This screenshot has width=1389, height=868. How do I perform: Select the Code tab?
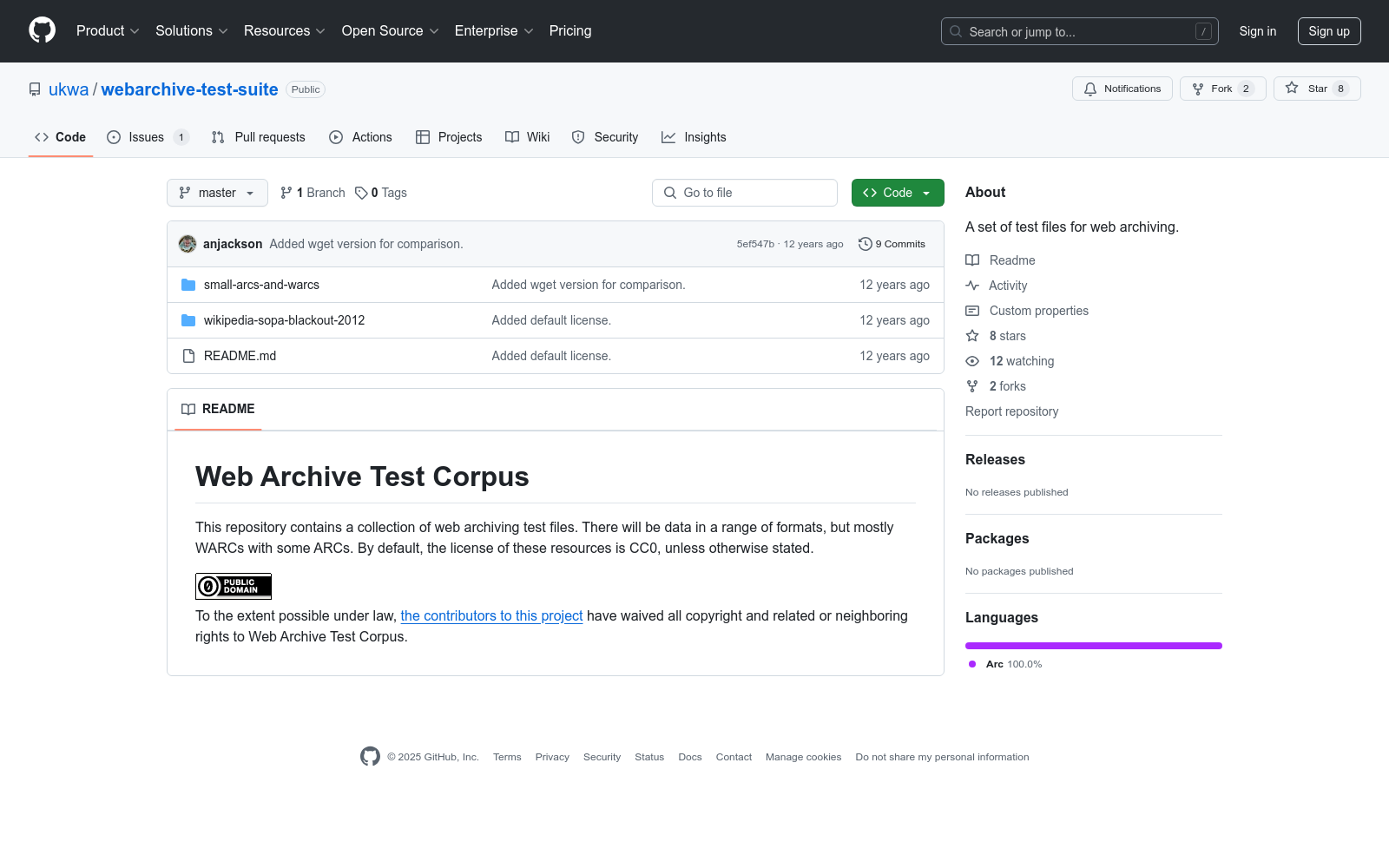coord(61,137)
